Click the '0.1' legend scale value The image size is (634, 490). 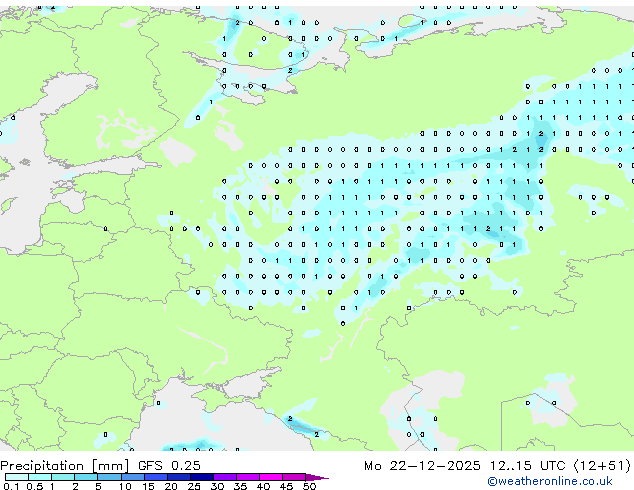(11, 486)
